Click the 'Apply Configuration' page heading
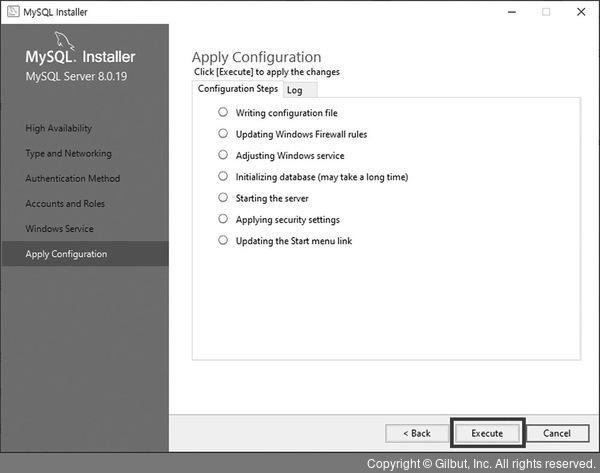 (256, 57)
